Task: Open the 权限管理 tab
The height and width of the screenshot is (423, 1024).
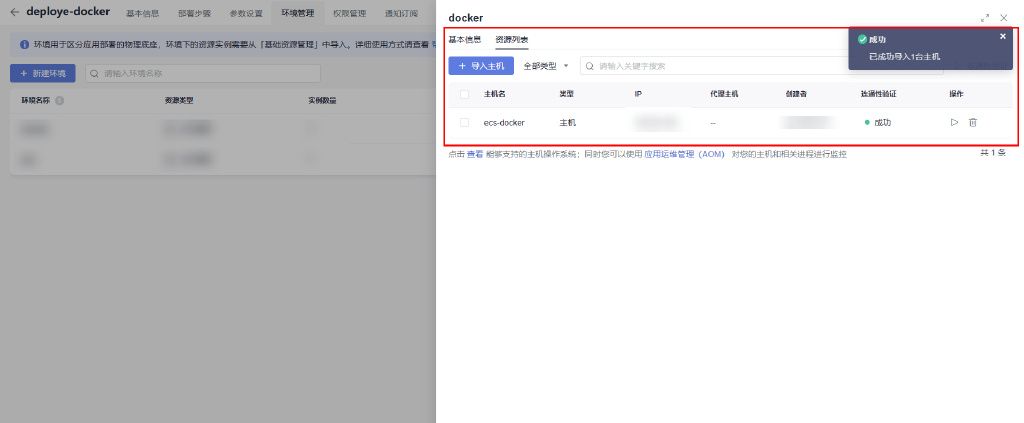Action: click(x=349, y=13)
